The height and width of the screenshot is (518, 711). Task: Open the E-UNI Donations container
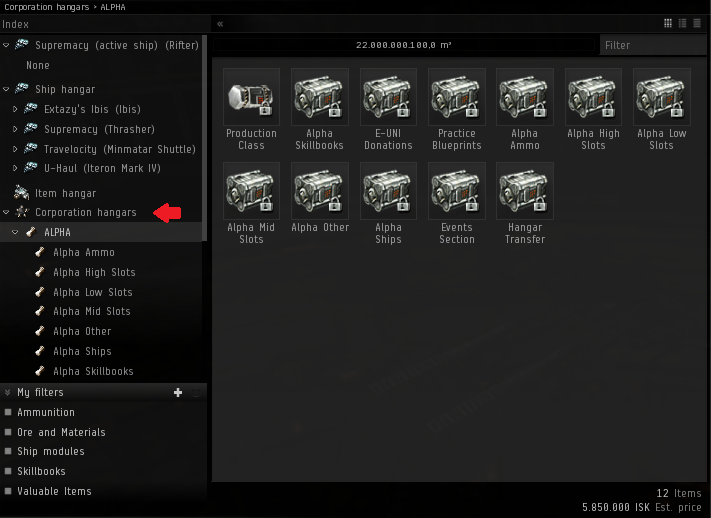pos(388,97)
